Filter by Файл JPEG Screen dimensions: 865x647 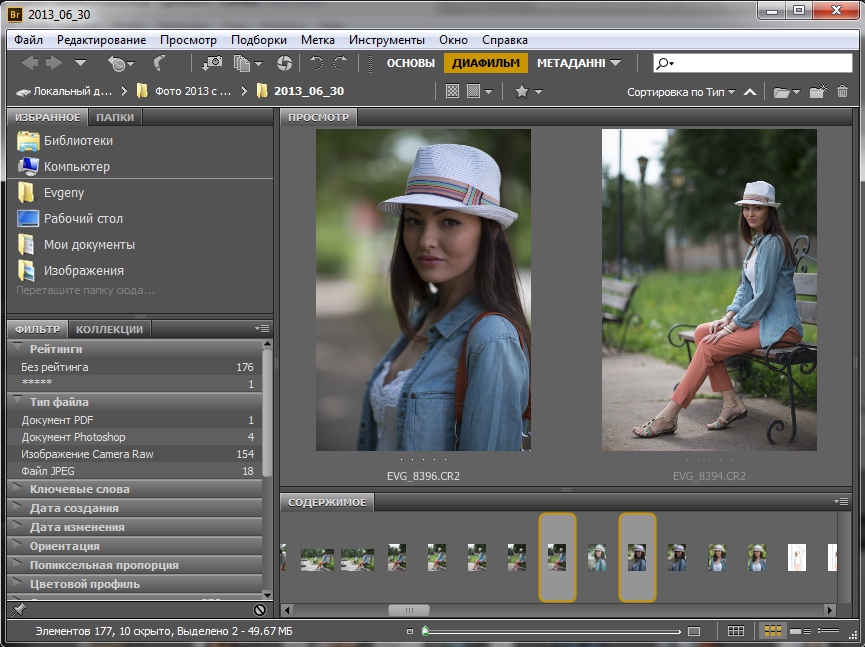click(136, 471)
